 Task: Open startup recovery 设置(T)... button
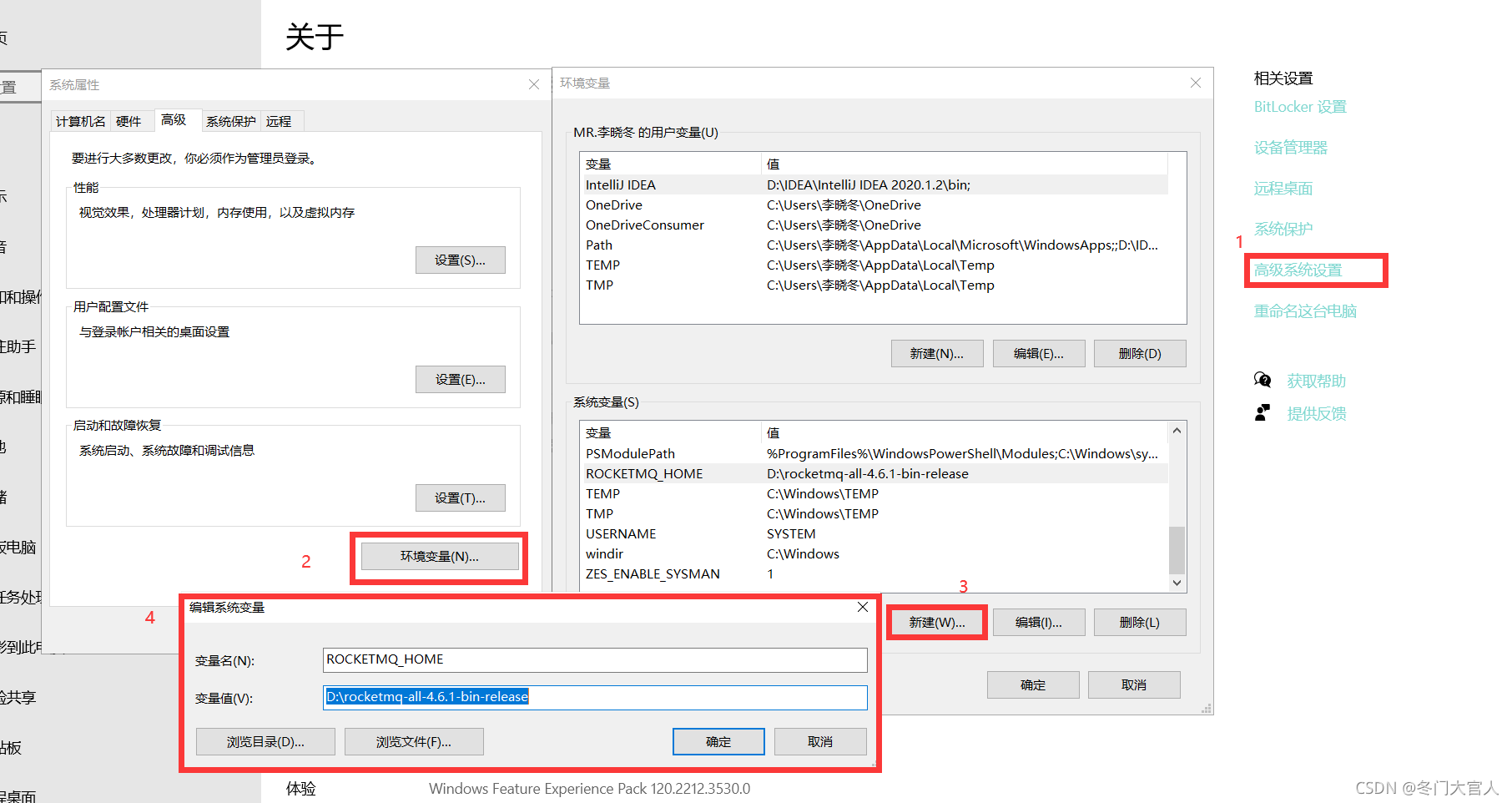click(x=461, y=498)
